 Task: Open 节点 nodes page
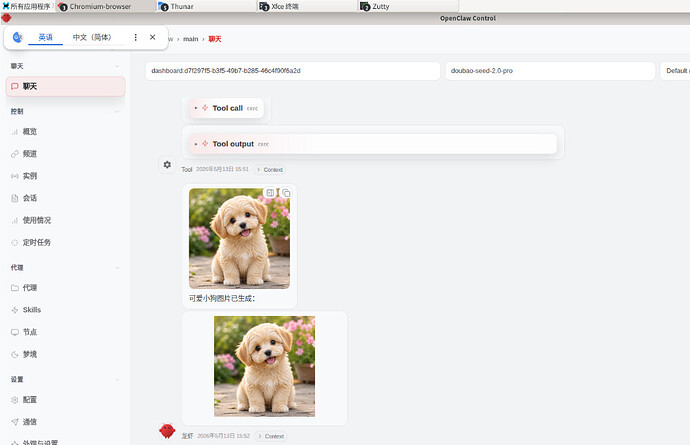(x=65, y=332)
